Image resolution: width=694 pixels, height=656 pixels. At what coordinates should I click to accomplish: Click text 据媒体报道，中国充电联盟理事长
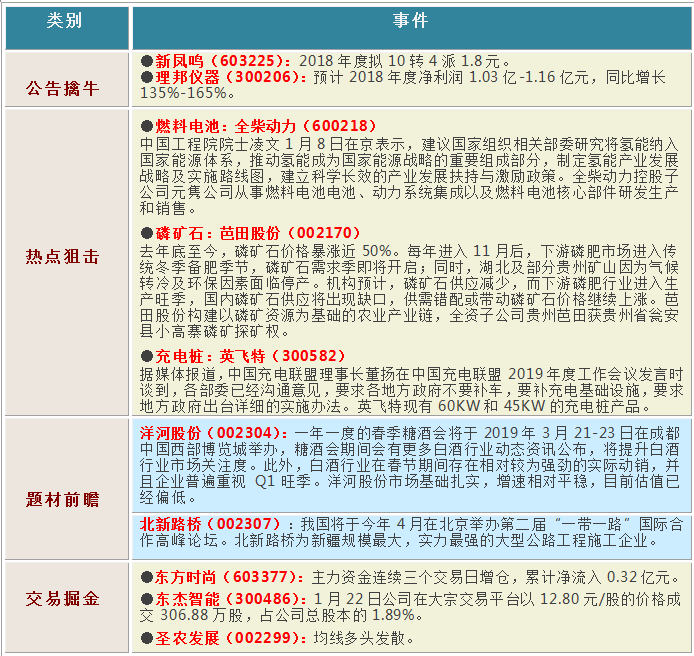point(252,374)
